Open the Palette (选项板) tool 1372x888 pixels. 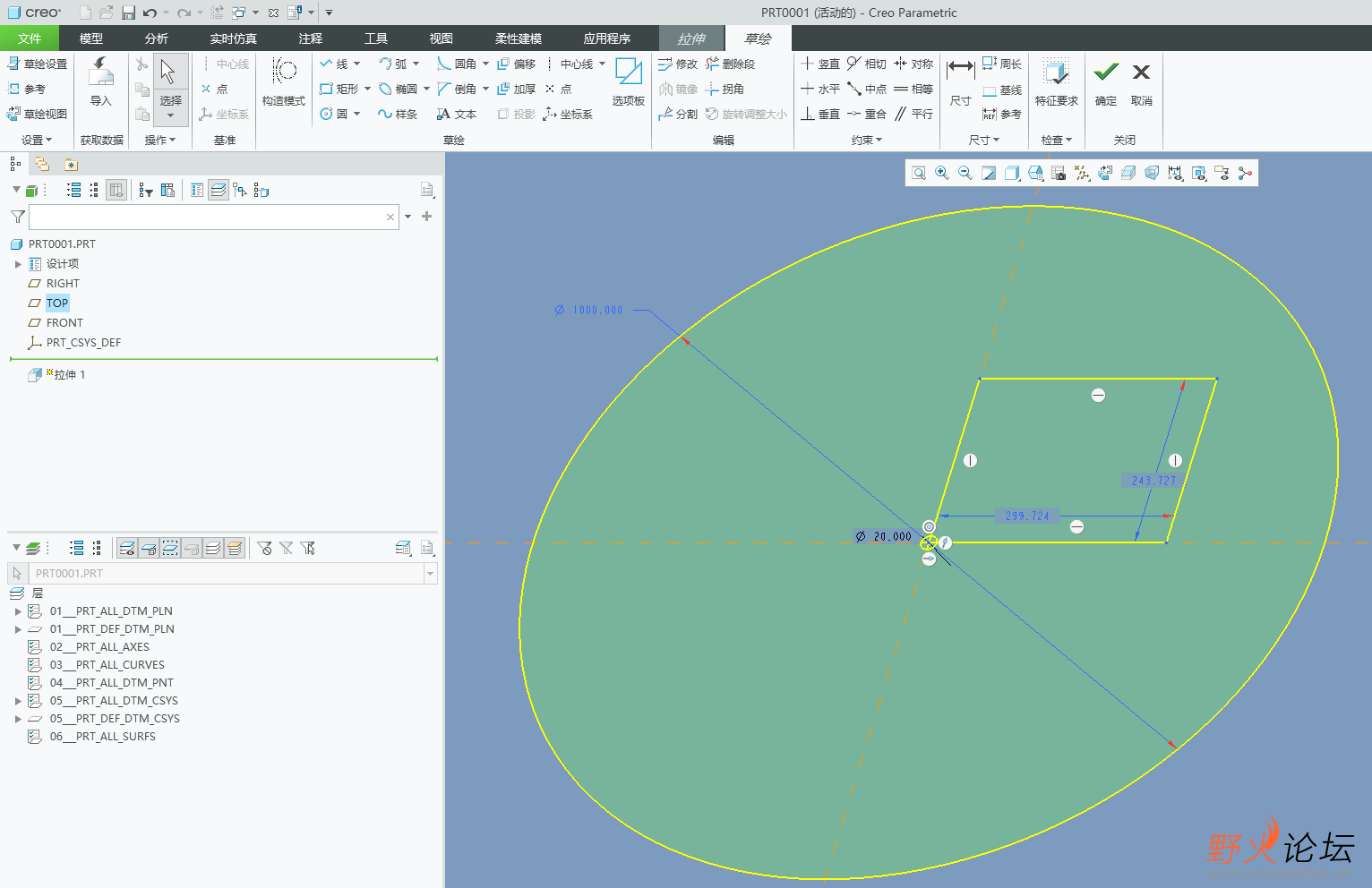(629, 81)
